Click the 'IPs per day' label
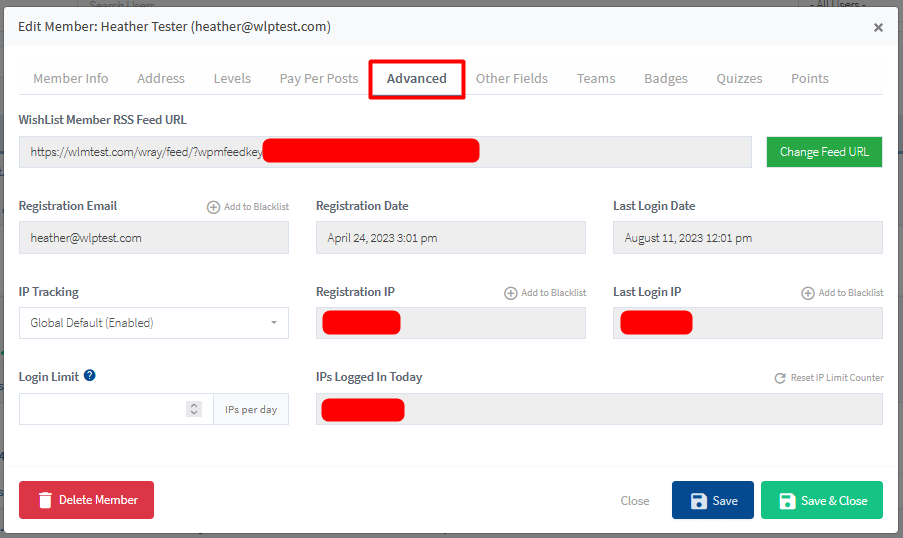 (x=251, y=410)
